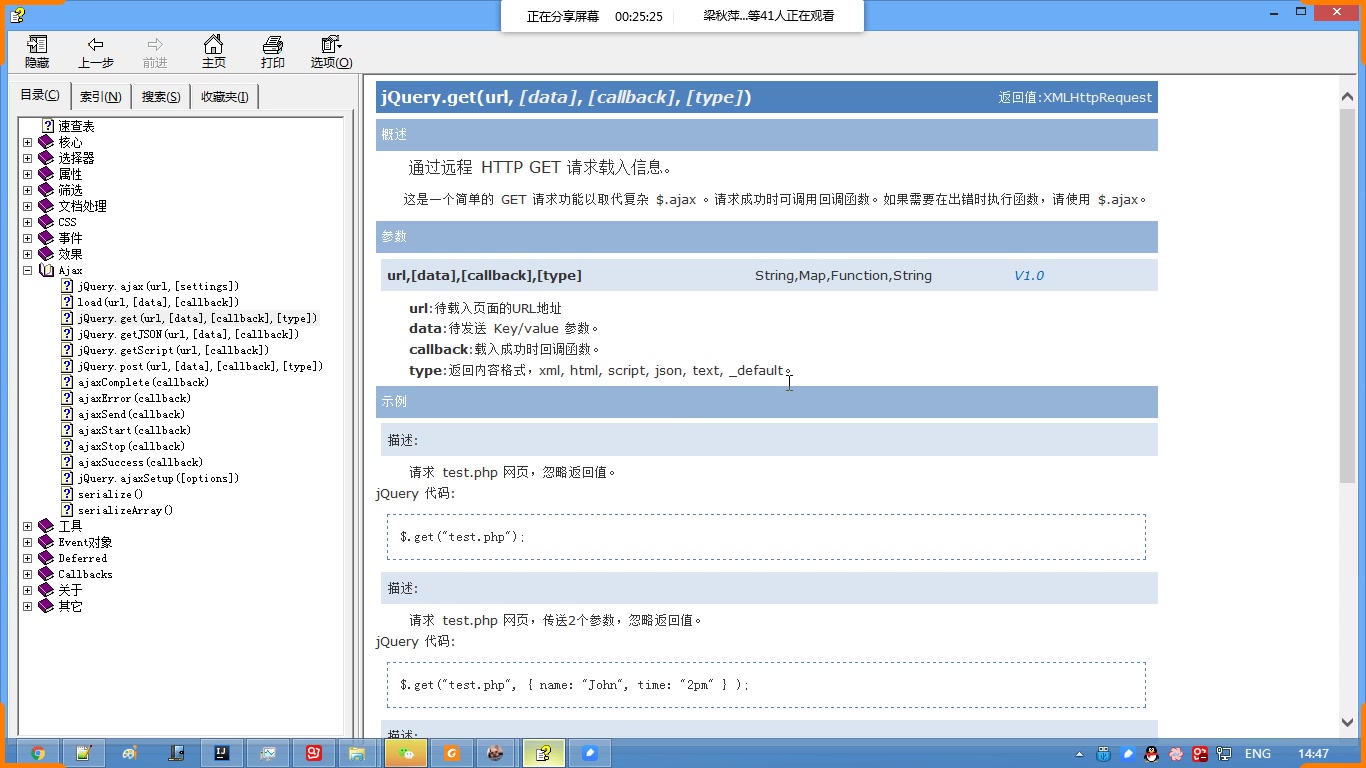Switch to the 索引(N) index tab
The image size is (1366, 768).
coord(101,97)
